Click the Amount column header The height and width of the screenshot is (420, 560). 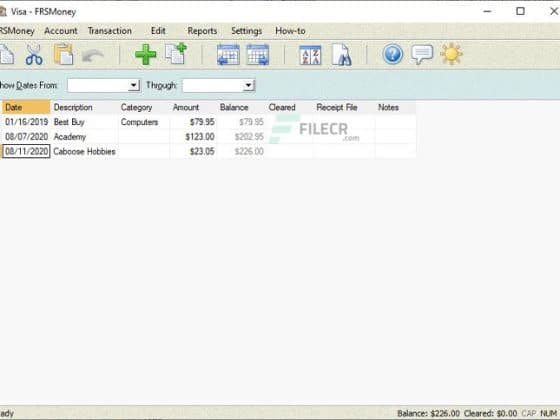pos(193,108)
